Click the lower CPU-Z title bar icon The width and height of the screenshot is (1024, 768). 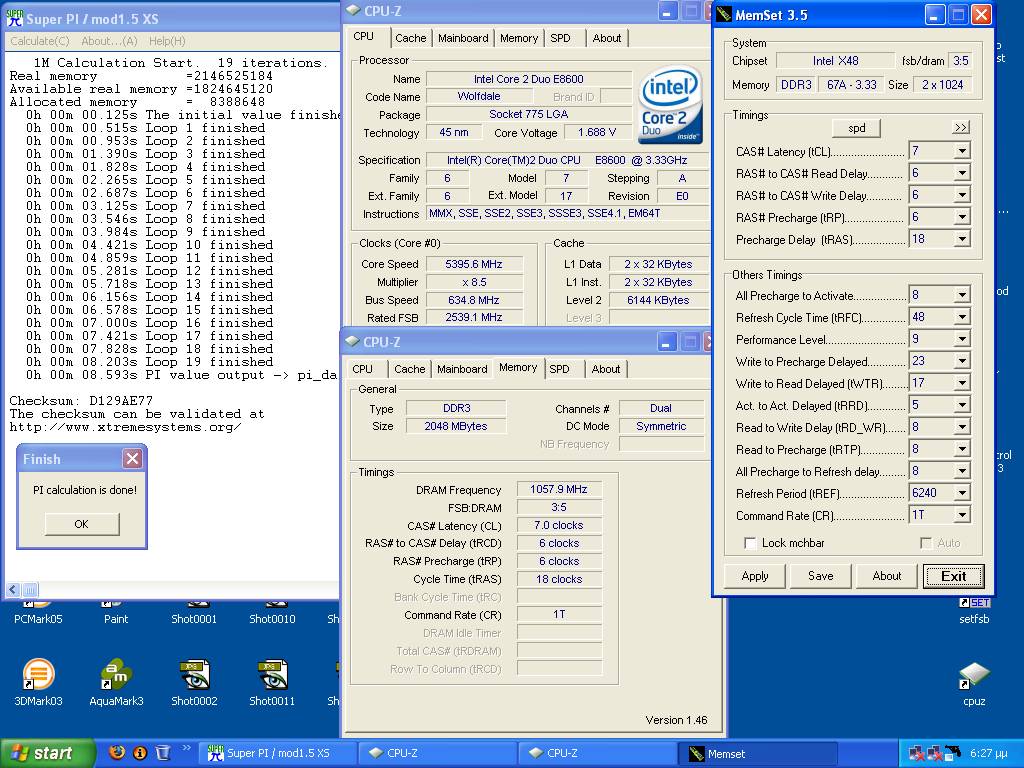pos(353,341)
